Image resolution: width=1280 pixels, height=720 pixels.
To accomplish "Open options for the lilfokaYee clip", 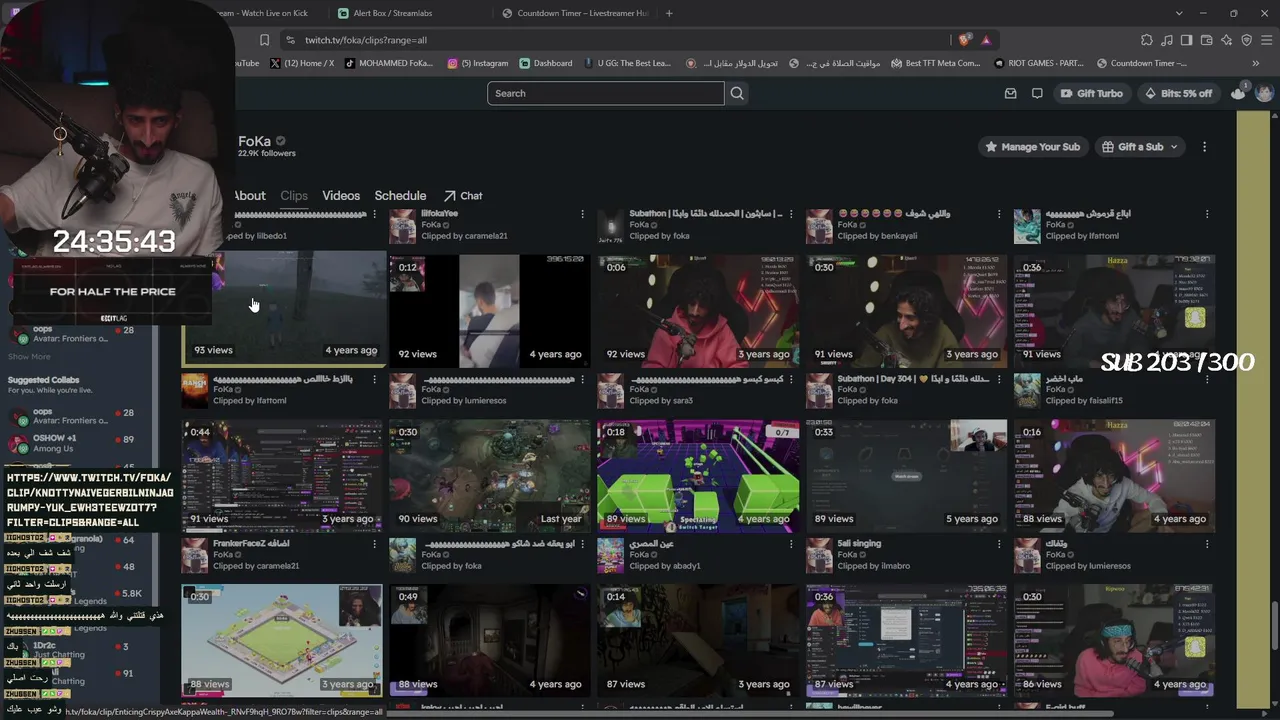I will pyautogui.click(x=582, y=214).
